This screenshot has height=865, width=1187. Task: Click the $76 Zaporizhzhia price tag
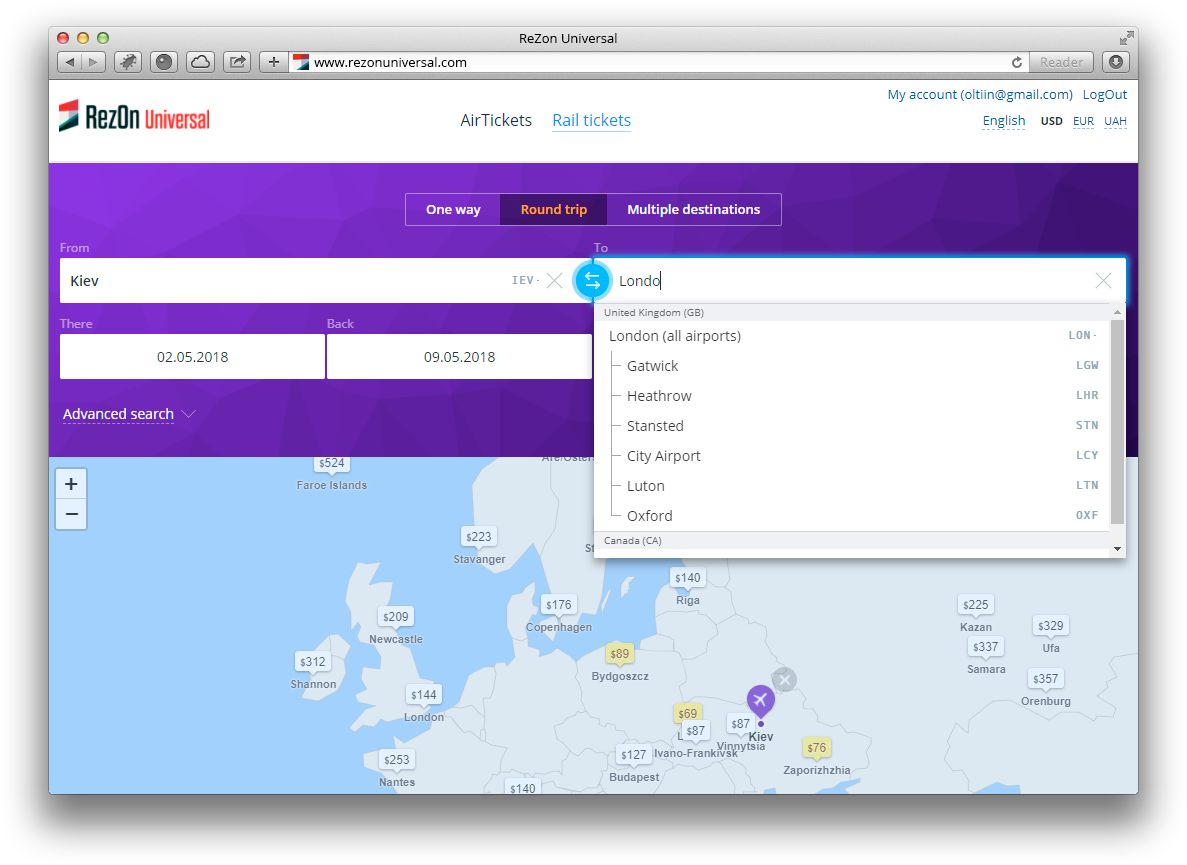point(816,748)
